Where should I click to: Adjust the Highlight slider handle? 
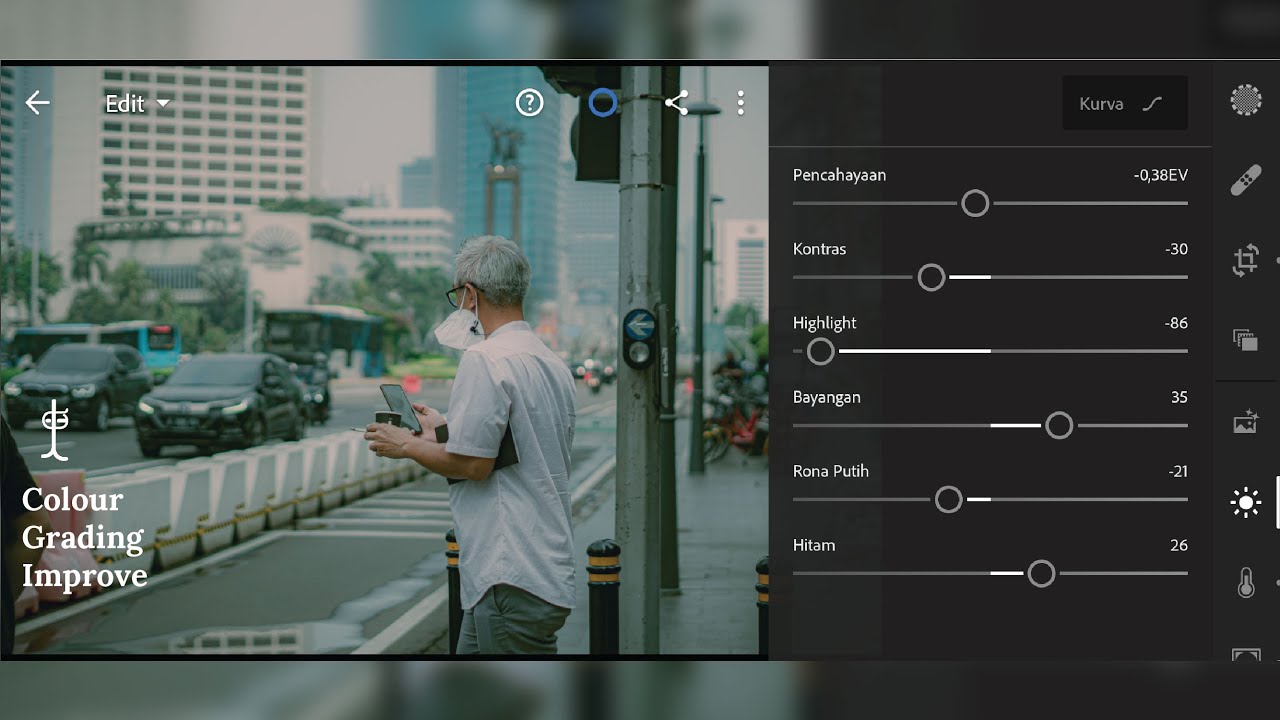(820, 351)
